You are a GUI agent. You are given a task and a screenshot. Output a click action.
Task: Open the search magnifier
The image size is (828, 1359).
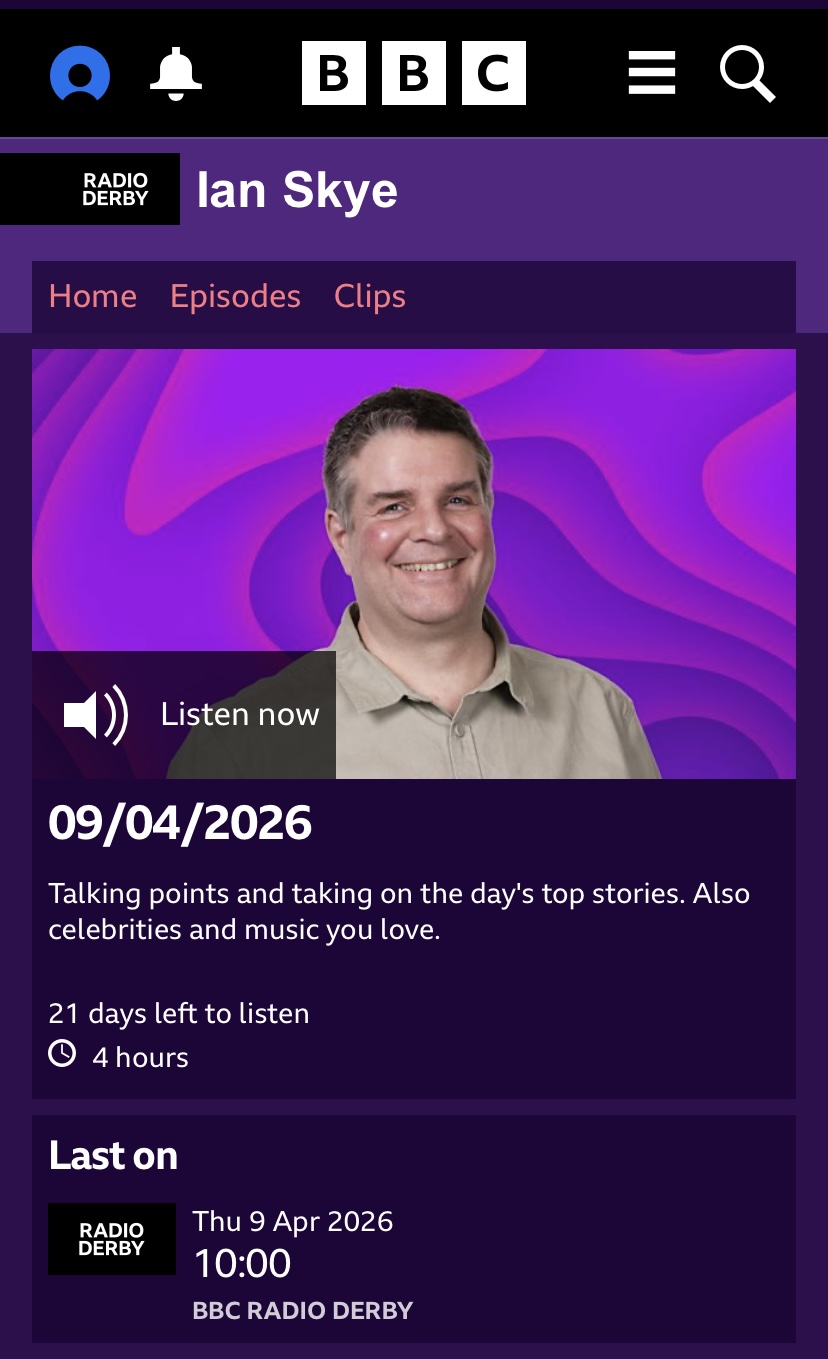748,73
